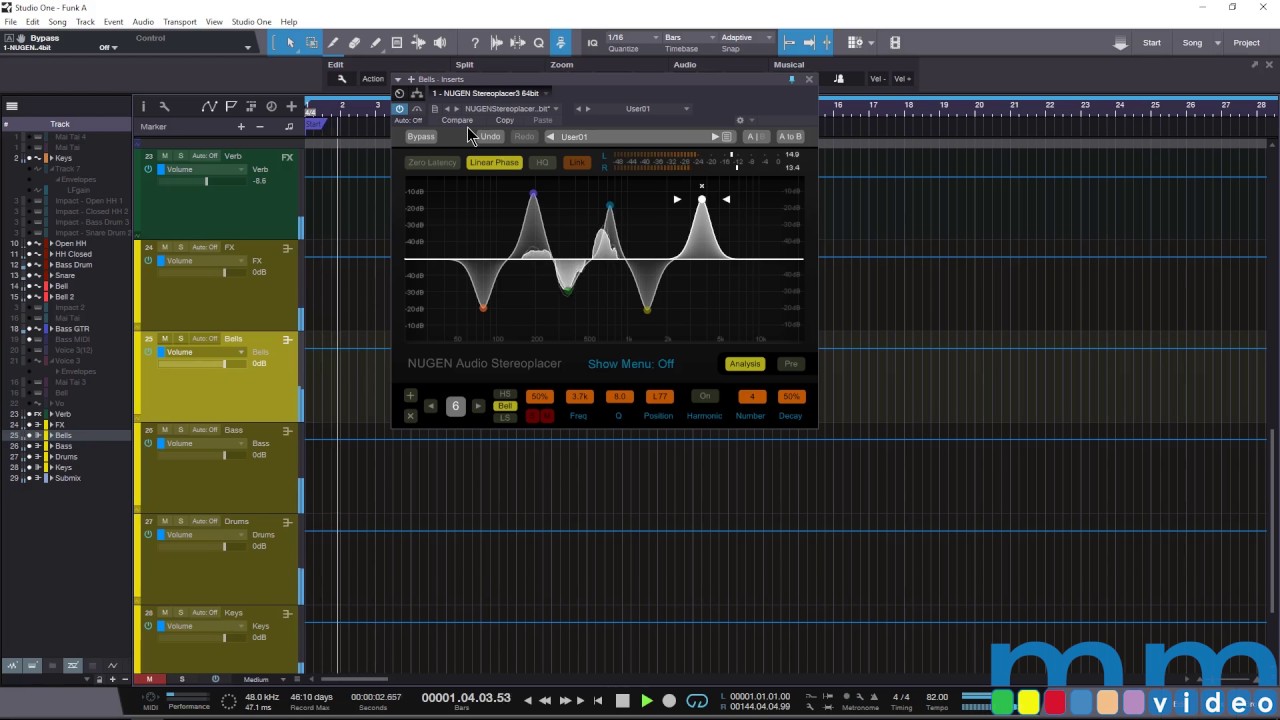Click the add track plus icon
This screenshot has width=1280, height=720.
click(291, 106)
